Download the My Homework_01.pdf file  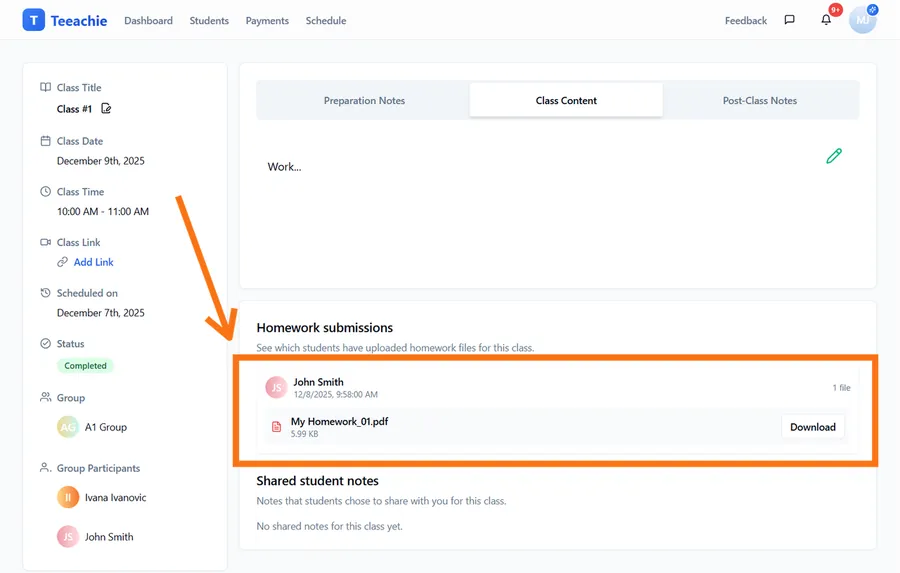812,427
